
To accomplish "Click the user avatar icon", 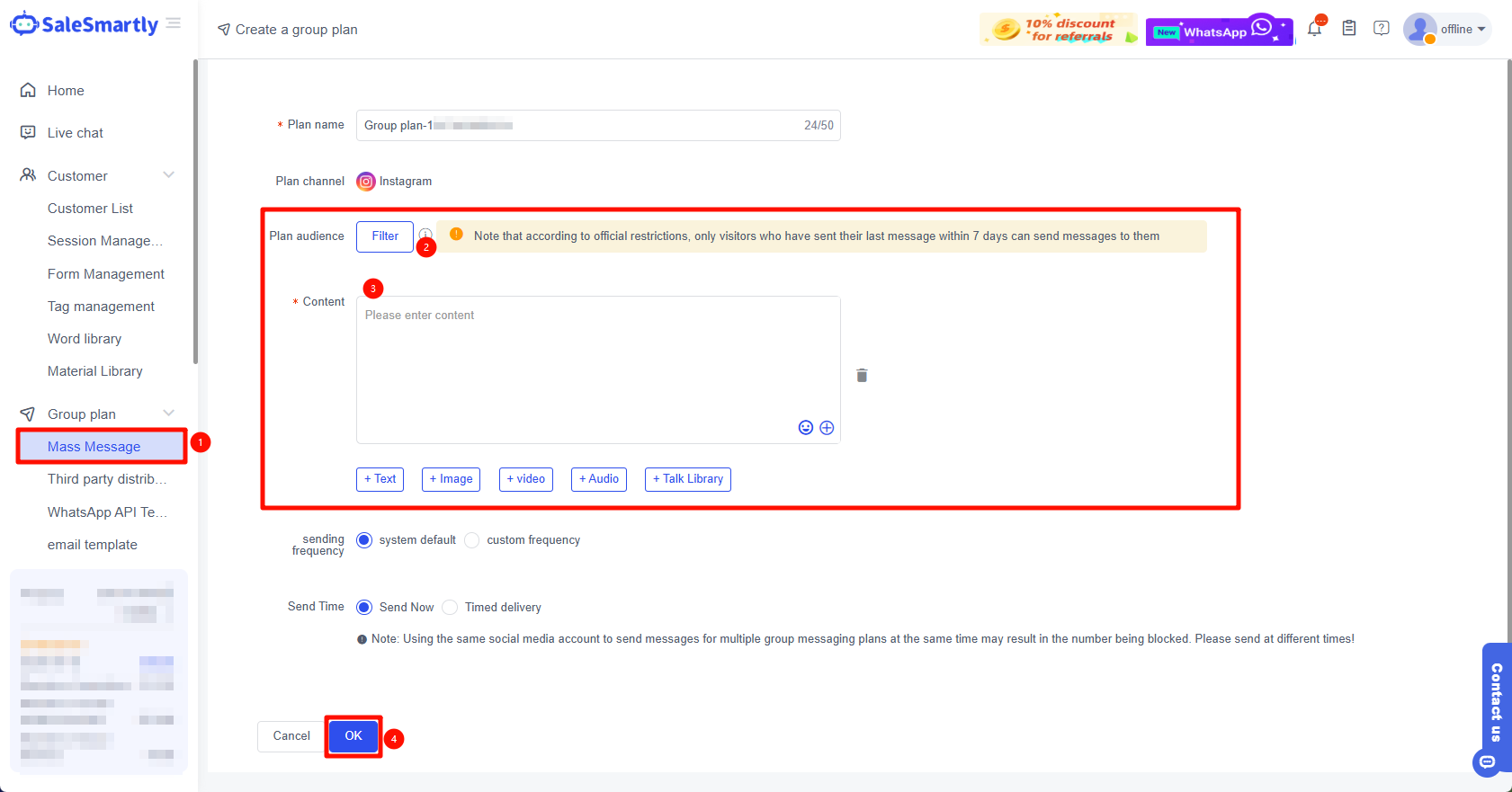I will tap(1419, 29).
